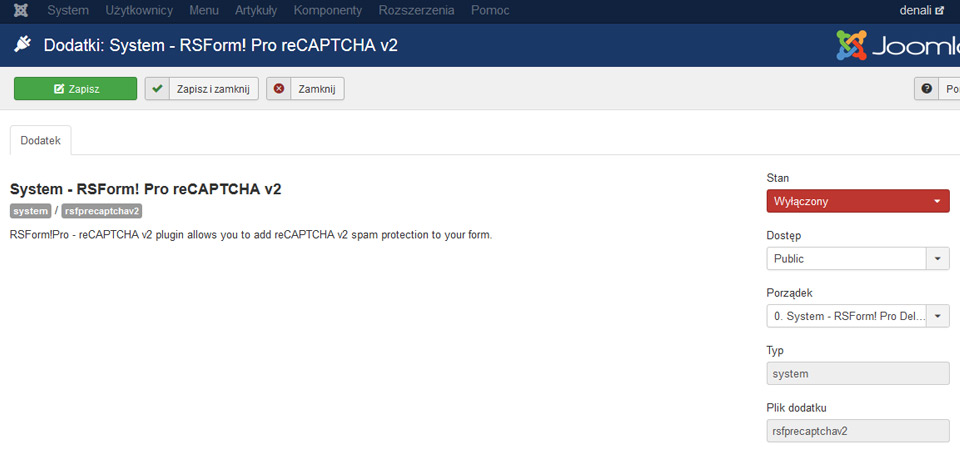Click the help question mark icon button
Image resolution: width=960 pixels, height=451 pixels.
pos(926,89)
